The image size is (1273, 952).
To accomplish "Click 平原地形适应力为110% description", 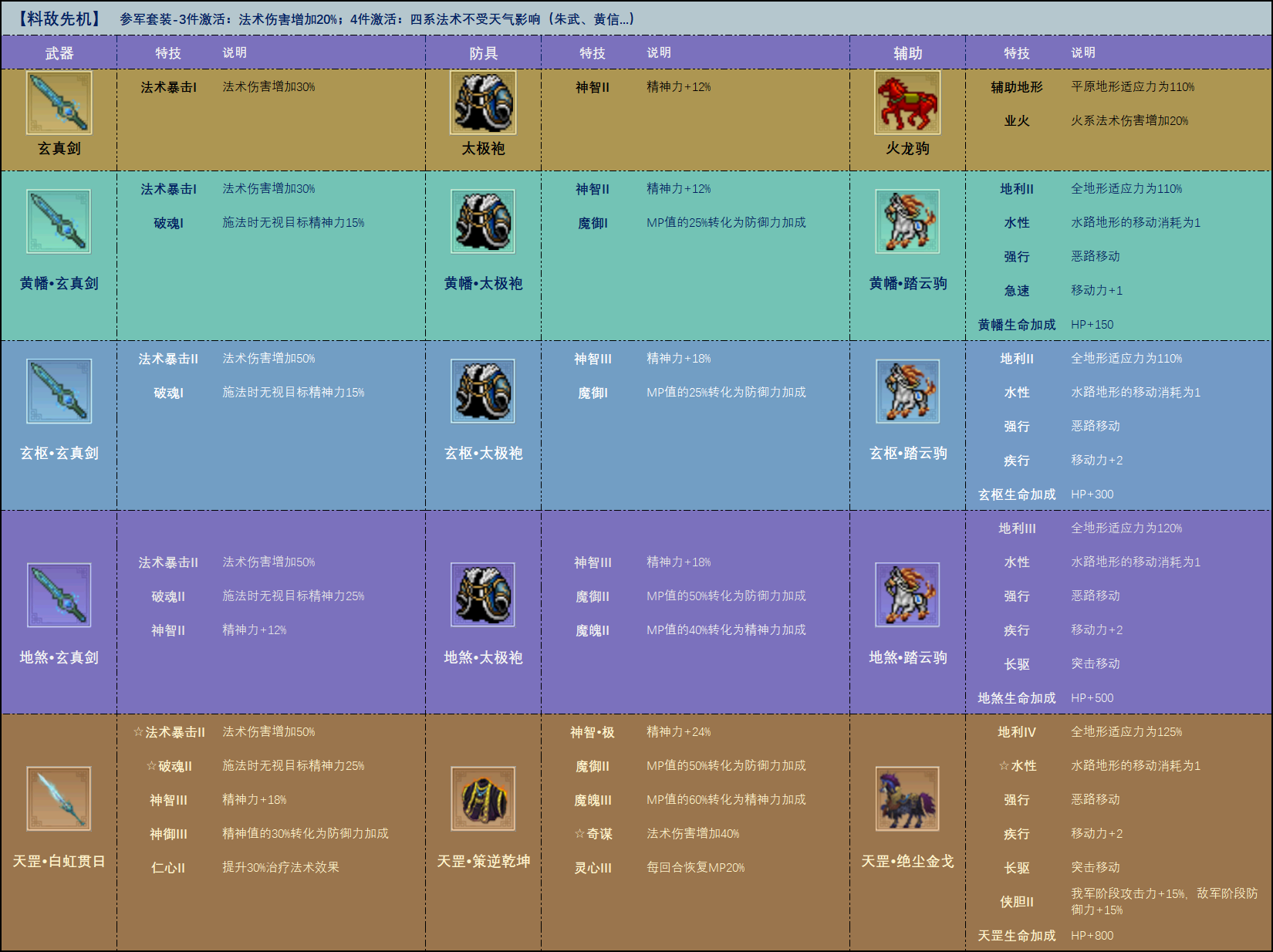I will 1133,87.
